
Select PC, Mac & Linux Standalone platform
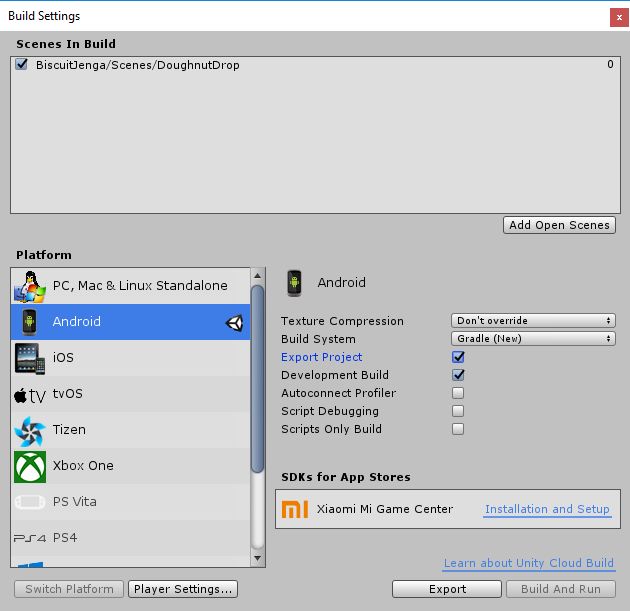pos(131,286)
